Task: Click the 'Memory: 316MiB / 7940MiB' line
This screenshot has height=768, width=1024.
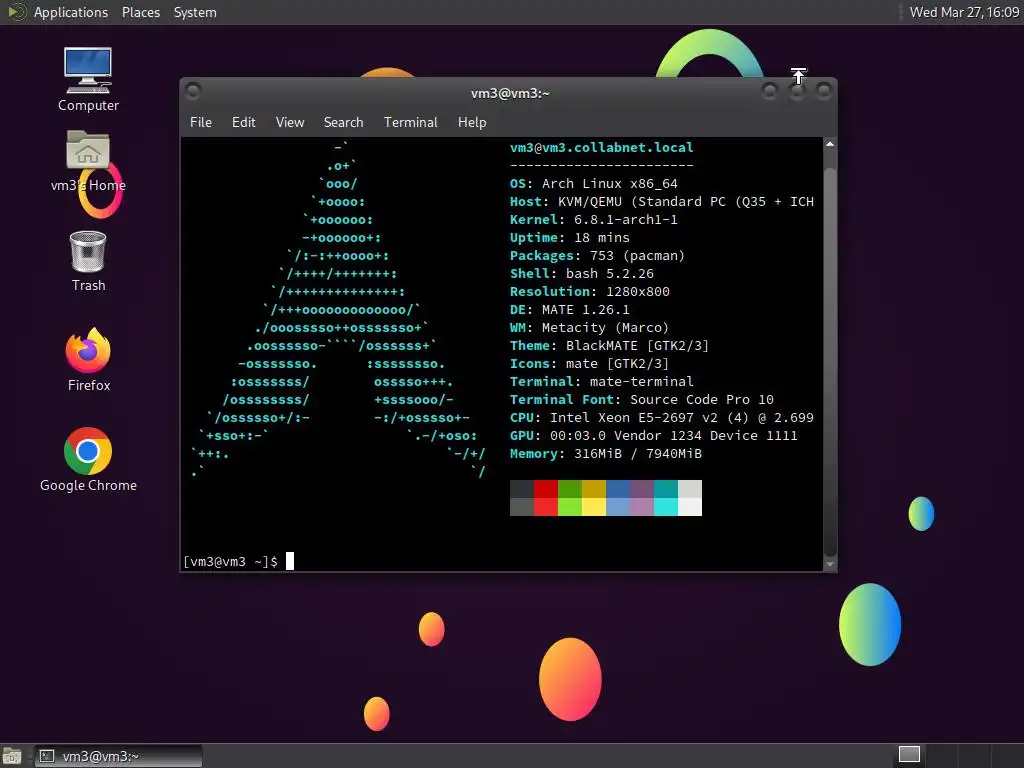Action: coord(605,453)
